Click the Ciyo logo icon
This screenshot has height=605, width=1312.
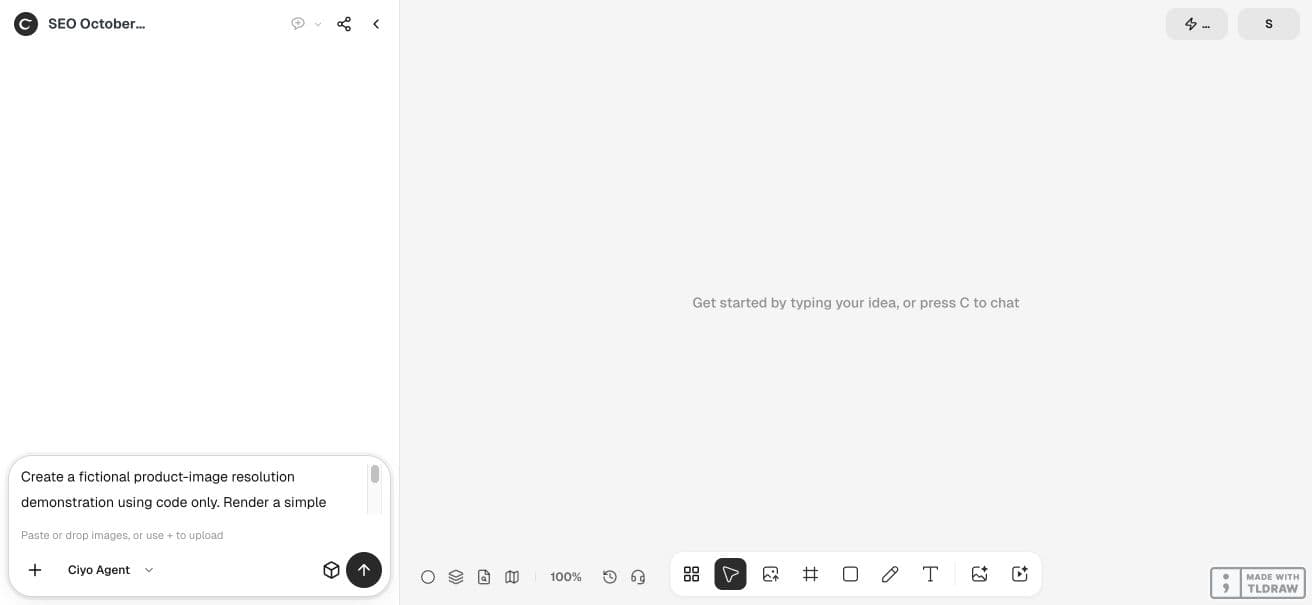[x=25, y=24]
